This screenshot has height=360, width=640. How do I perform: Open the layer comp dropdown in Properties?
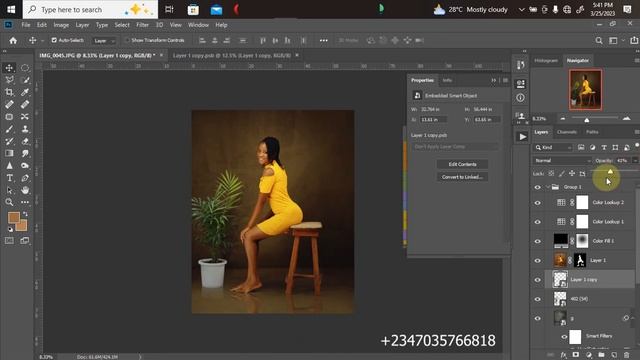click(455, 147)
